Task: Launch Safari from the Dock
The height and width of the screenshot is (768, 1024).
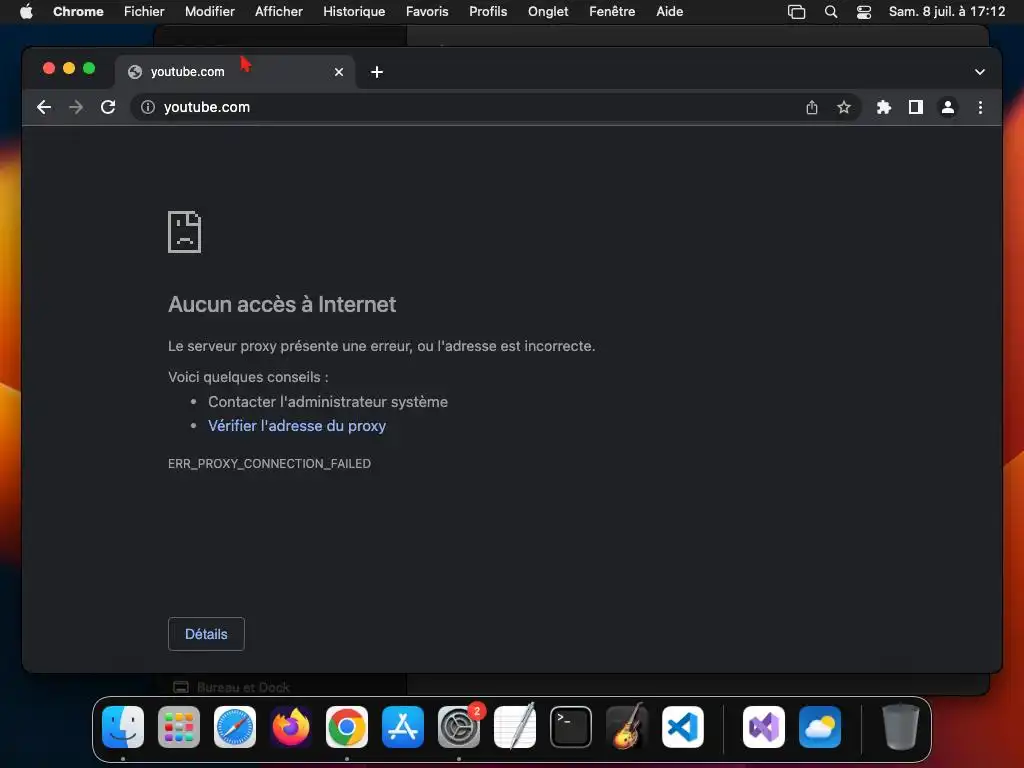Action: [x=235, y=727]
